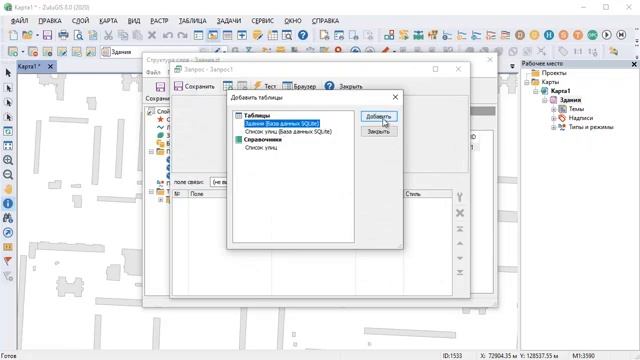The image size is (640, 360).
Task: Click the Redo arrow icon
Action: pos(182,35)
